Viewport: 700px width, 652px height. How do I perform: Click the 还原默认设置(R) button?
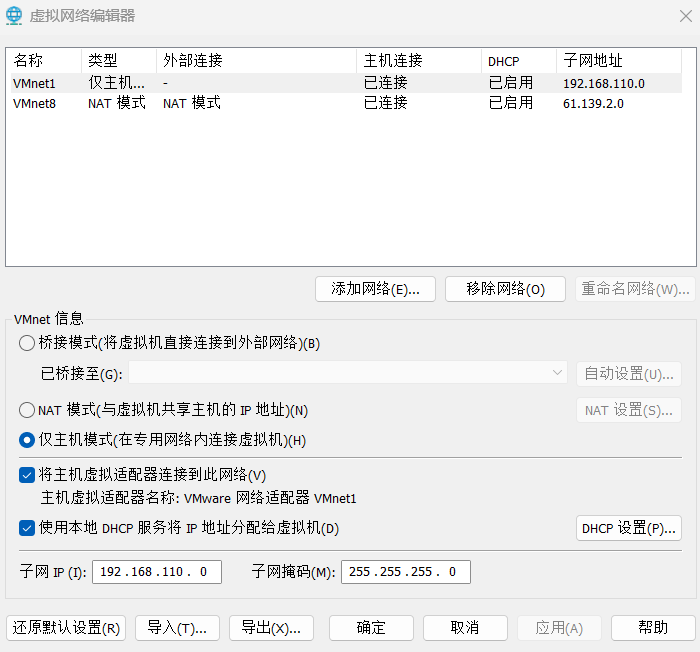[66, 628]
